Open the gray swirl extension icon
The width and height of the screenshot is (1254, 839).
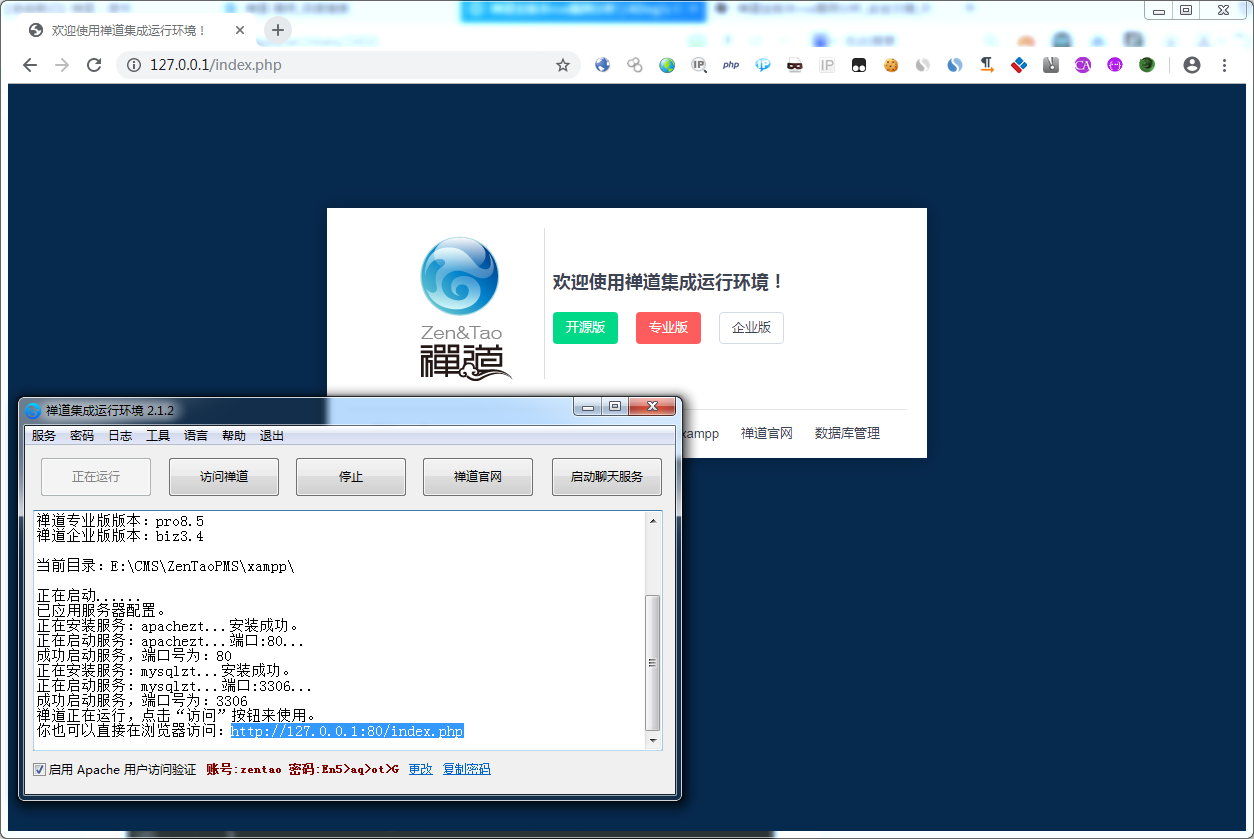pos(922,65)
